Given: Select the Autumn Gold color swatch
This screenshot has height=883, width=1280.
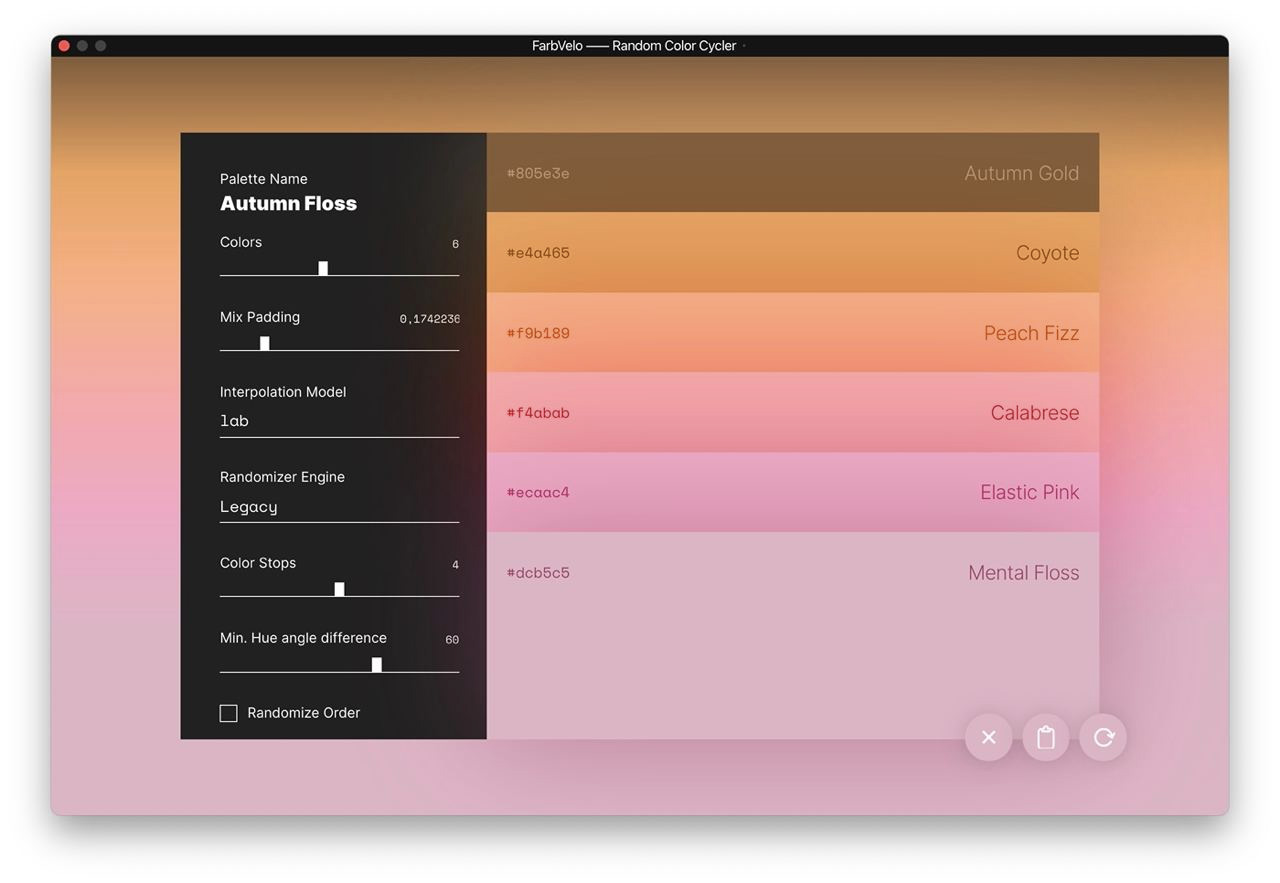Looking at the screenshot, I should [792, 172].
